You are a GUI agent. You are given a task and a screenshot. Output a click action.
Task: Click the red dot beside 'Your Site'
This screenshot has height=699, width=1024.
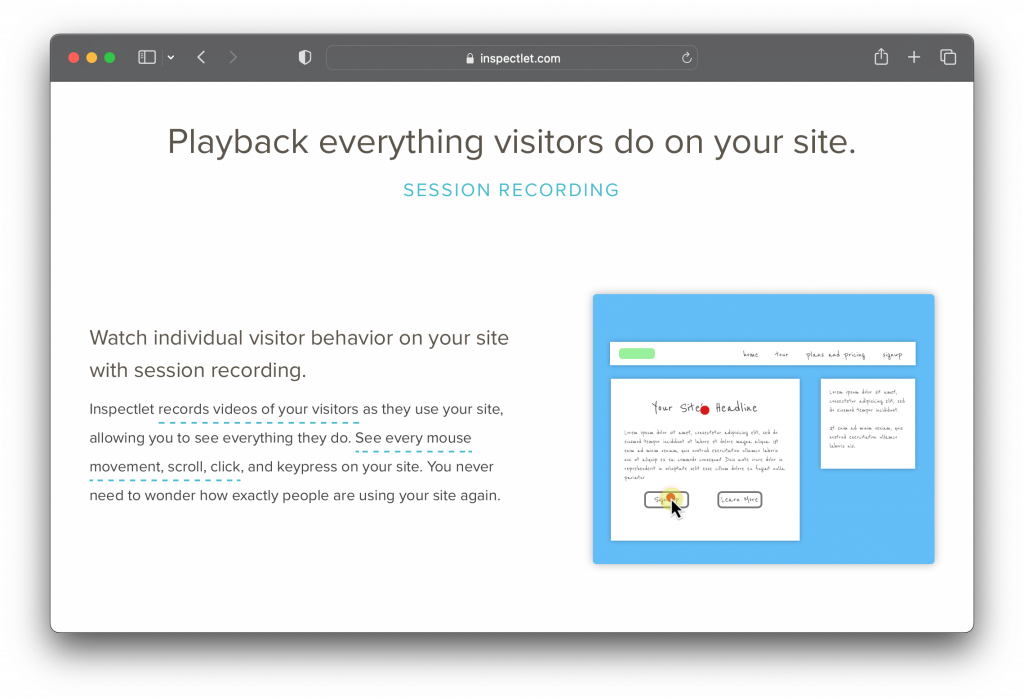pyautogui.click(x=705, y=410)
